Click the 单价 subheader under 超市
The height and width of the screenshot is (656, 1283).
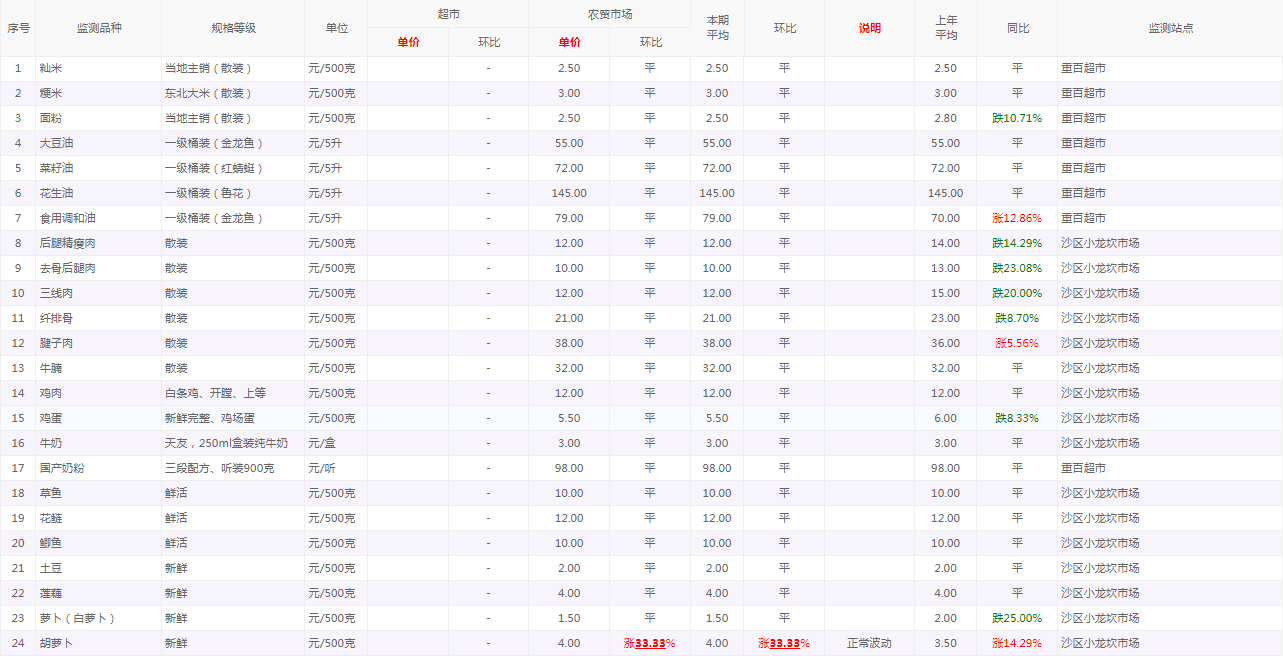[408, 42]
